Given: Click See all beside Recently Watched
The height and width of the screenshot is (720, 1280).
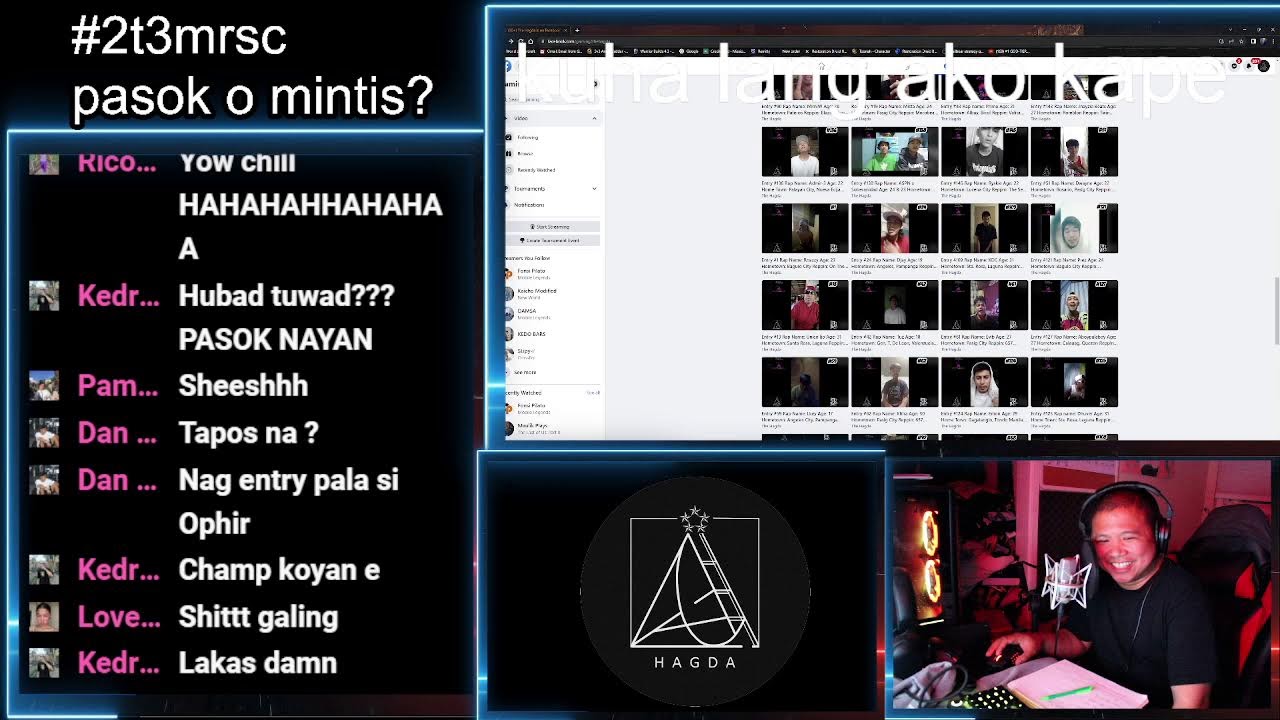Looking at the screenshot, I should [x=593, y=393].
